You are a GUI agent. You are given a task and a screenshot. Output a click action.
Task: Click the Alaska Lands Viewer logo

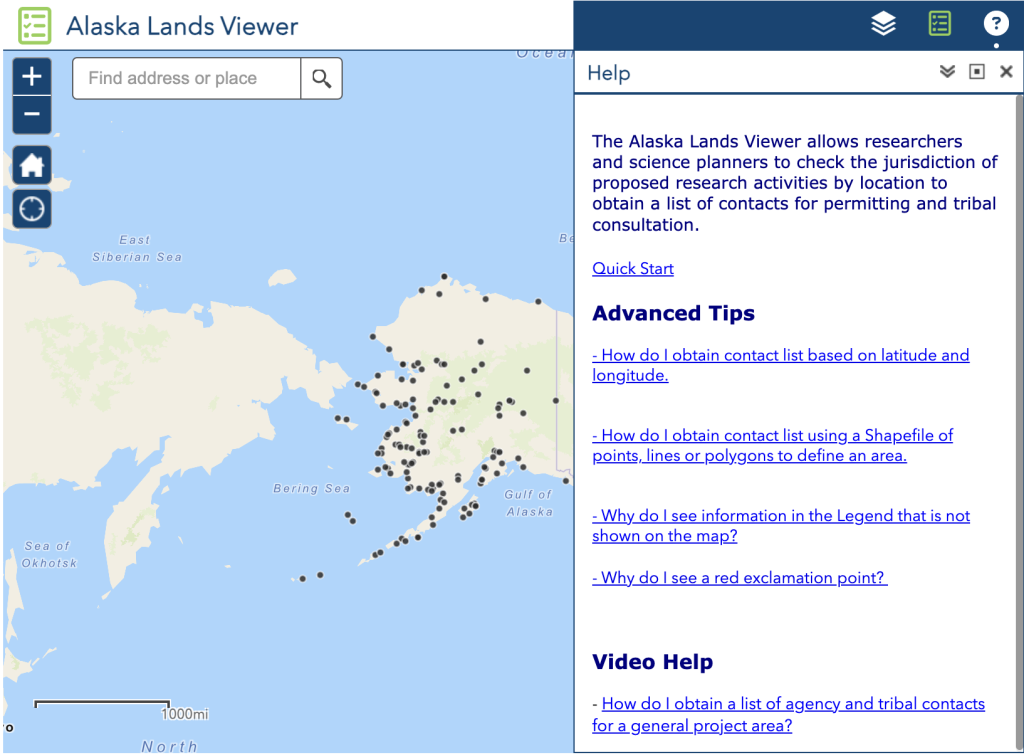pos(35,25)
